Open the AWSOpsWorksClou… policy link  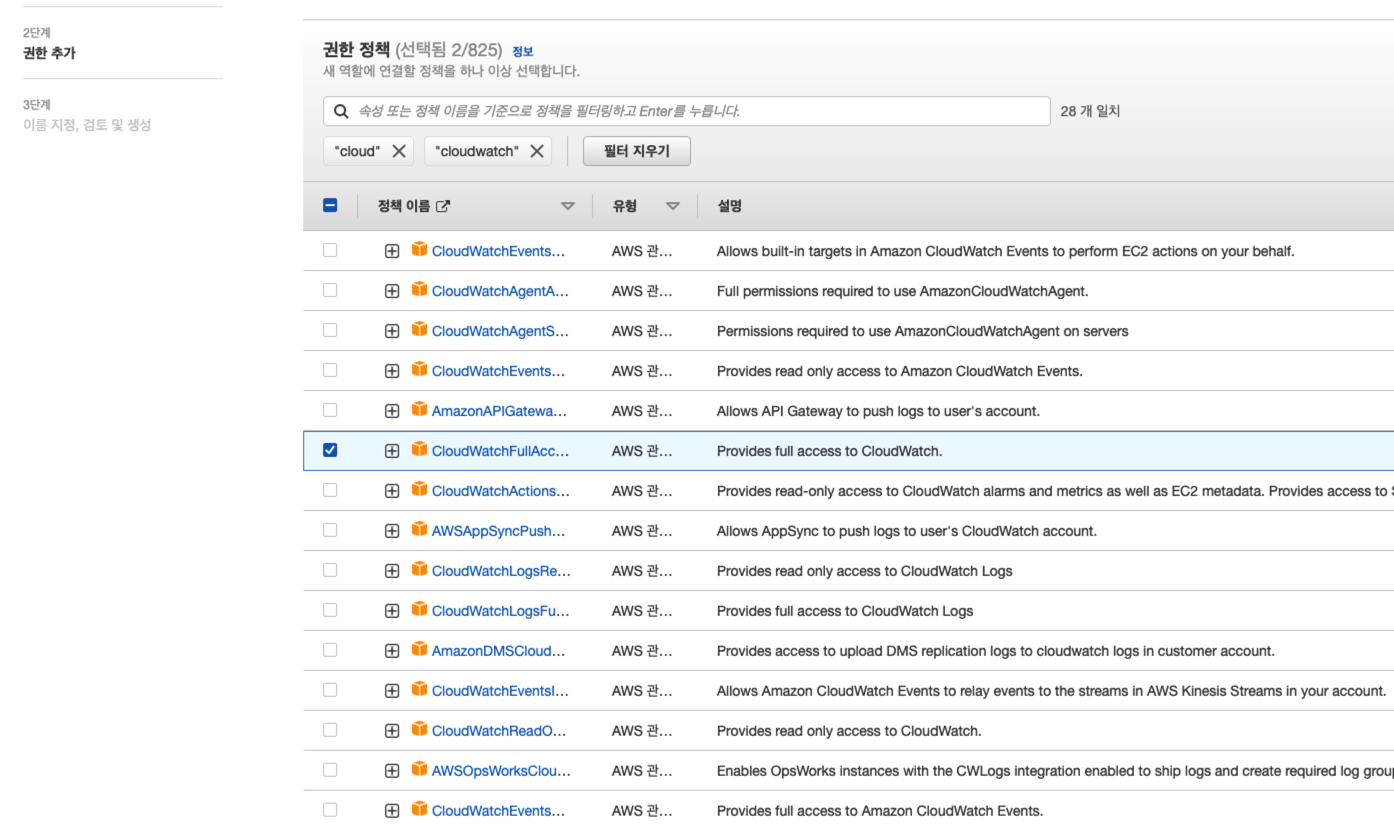pyautogui.click(x=501, y=771)
